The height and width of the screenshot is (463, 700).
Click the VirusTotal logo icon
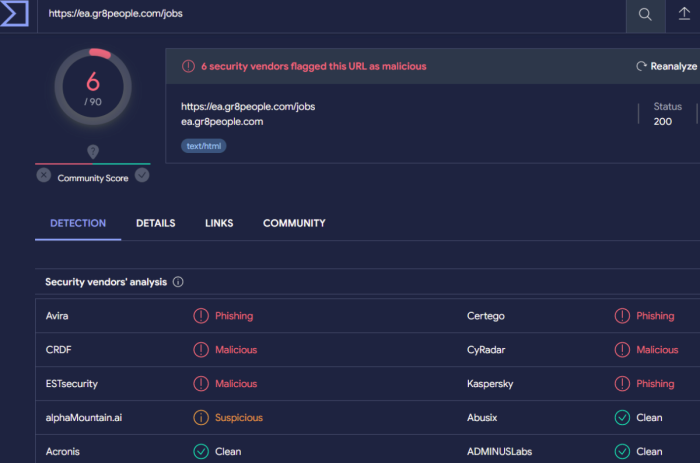(16, 14)
